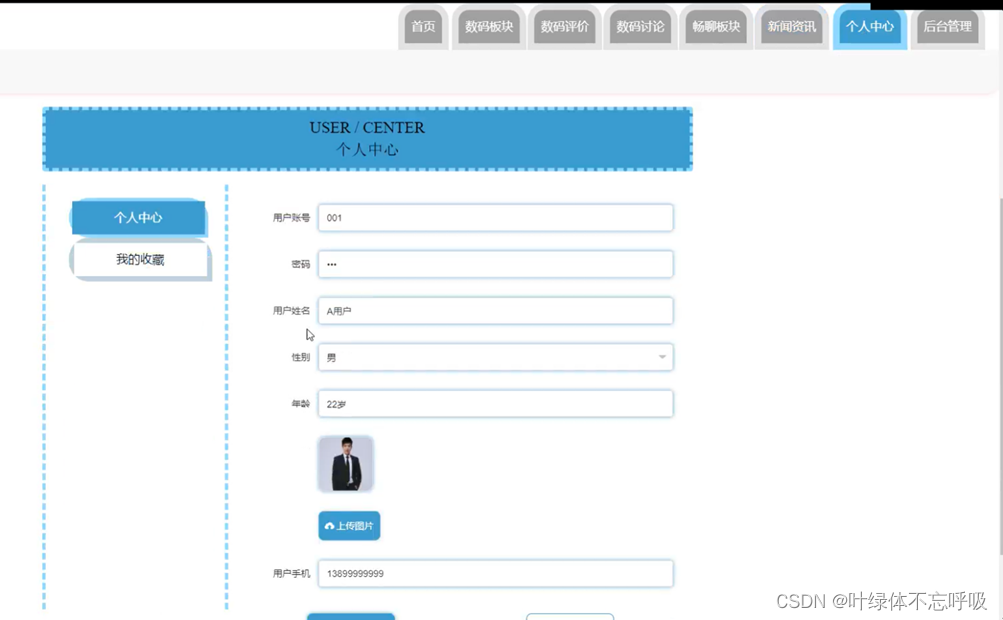
Task: Click the 用户账号 label text
Action: pos(291,218)
